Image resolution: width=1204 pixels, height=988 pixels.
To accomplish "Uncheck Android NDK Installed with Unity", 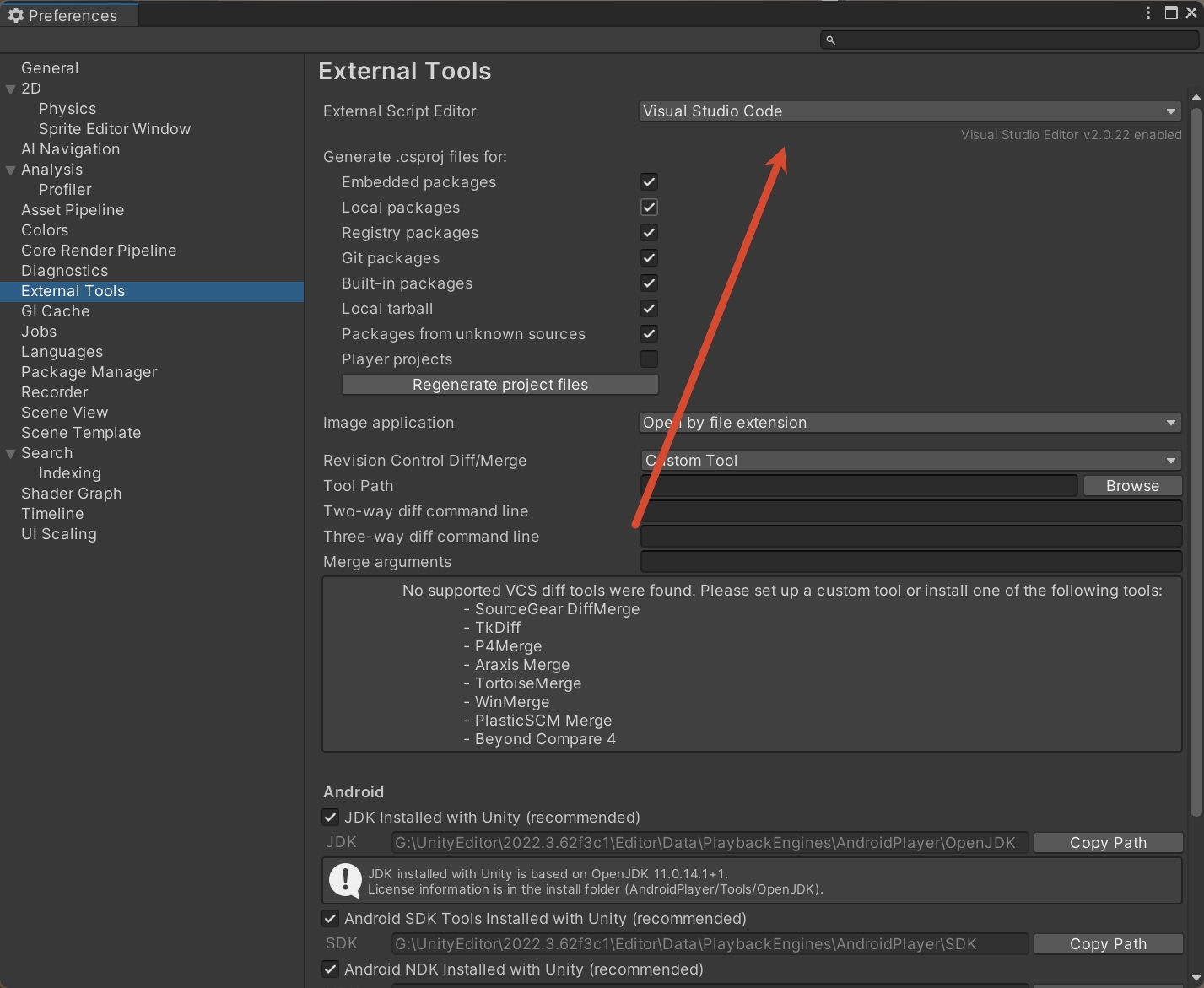I will coord(331,969).
